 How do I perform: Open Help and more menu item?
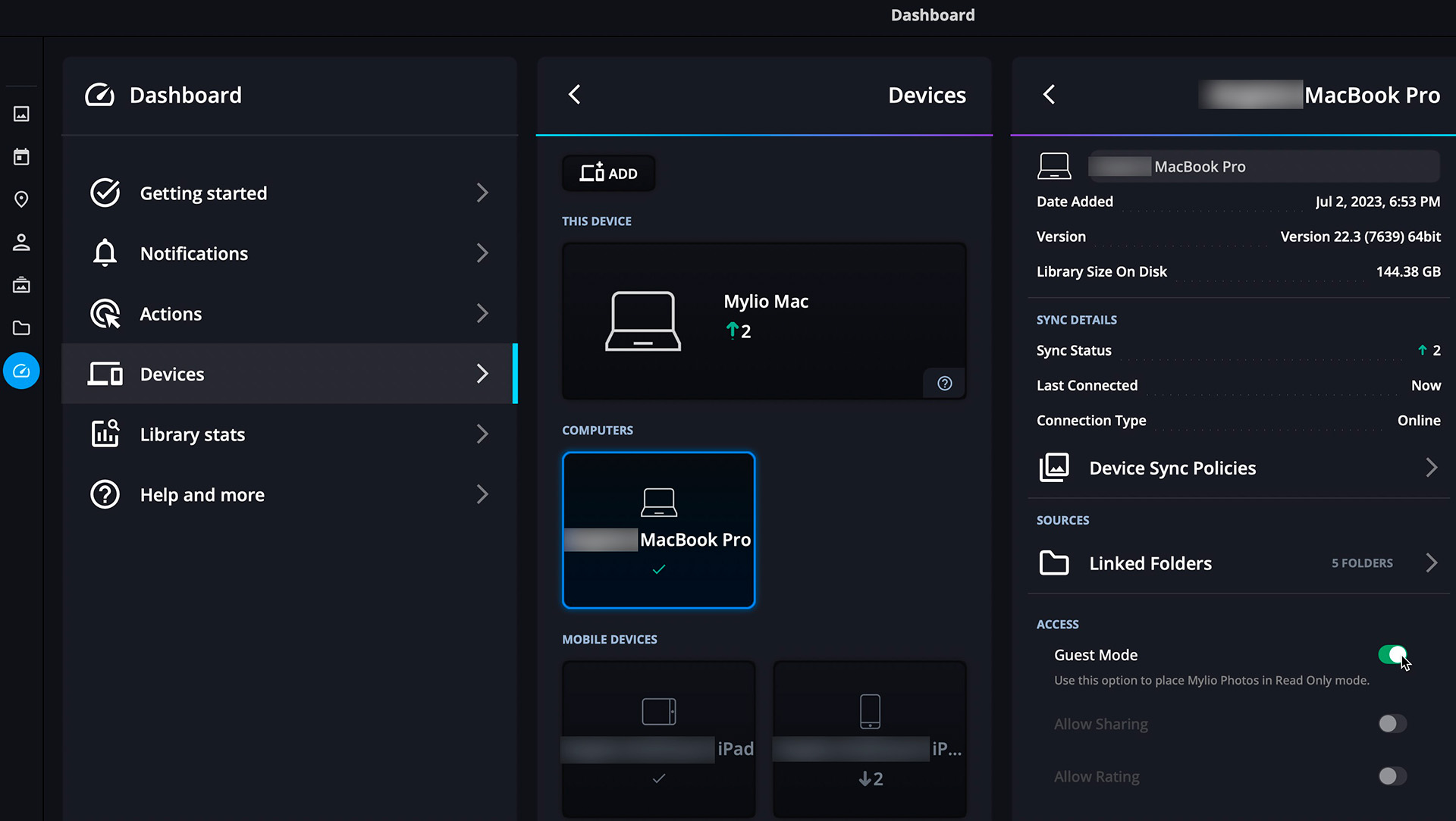click(290, 494)
